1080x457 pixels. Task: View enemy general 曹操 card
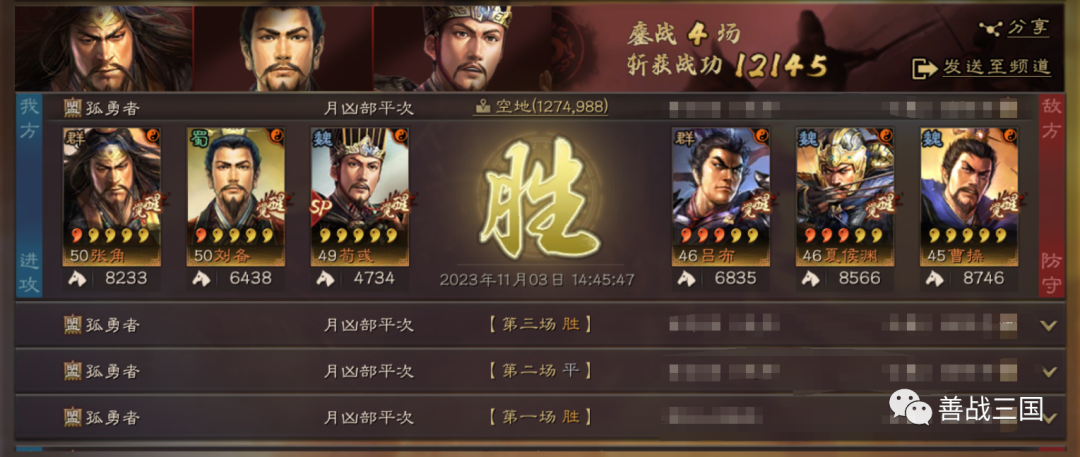tap(969, 196)
